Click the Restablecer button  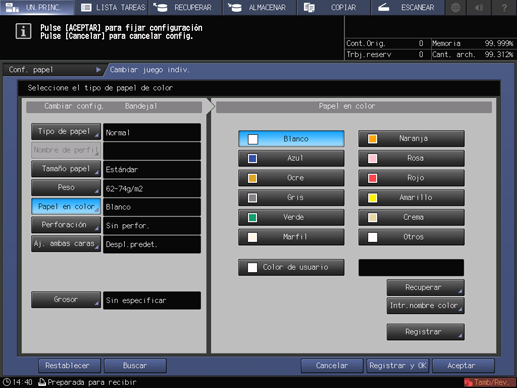69,366
